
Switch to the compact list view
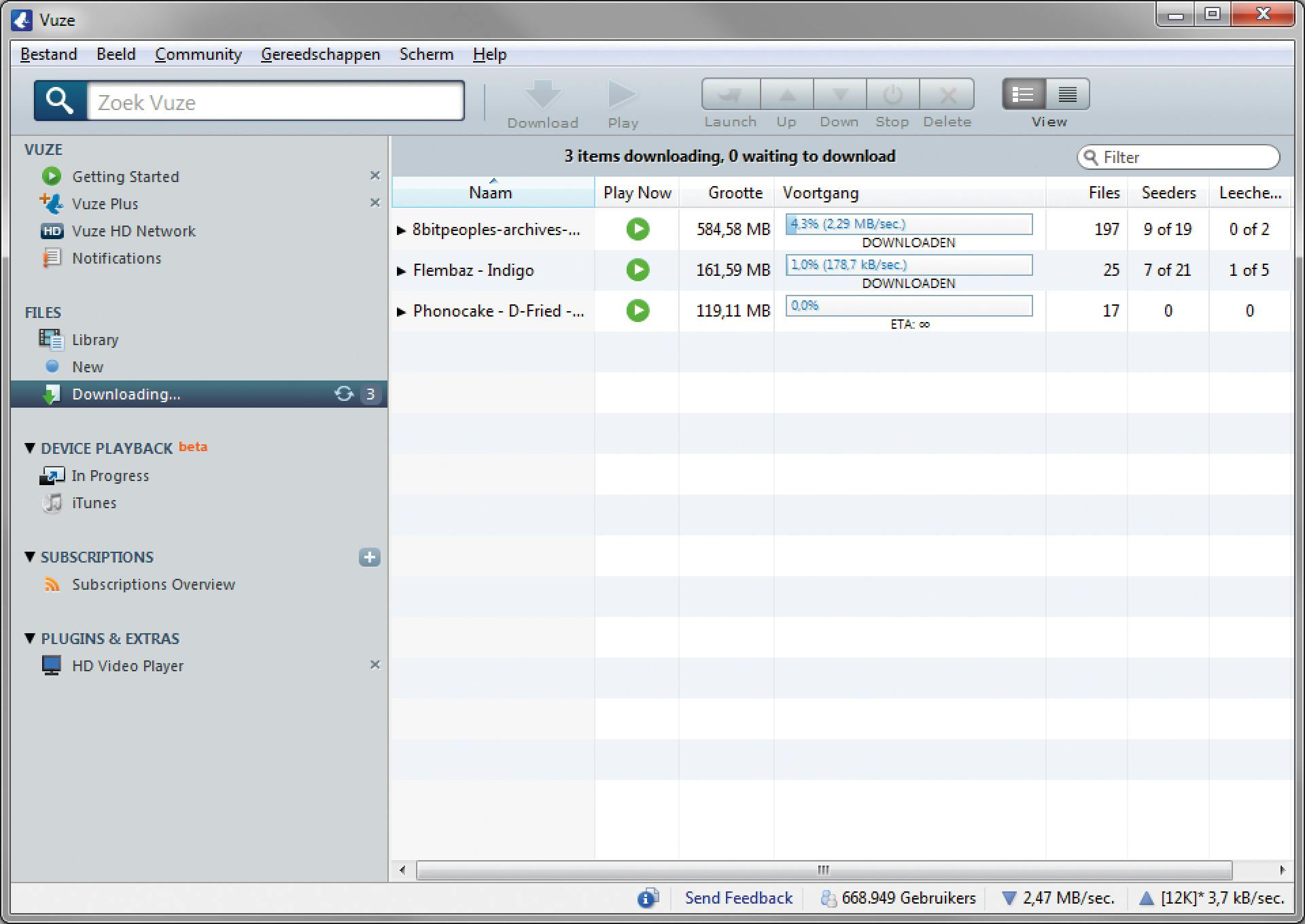coord(1067,94)
